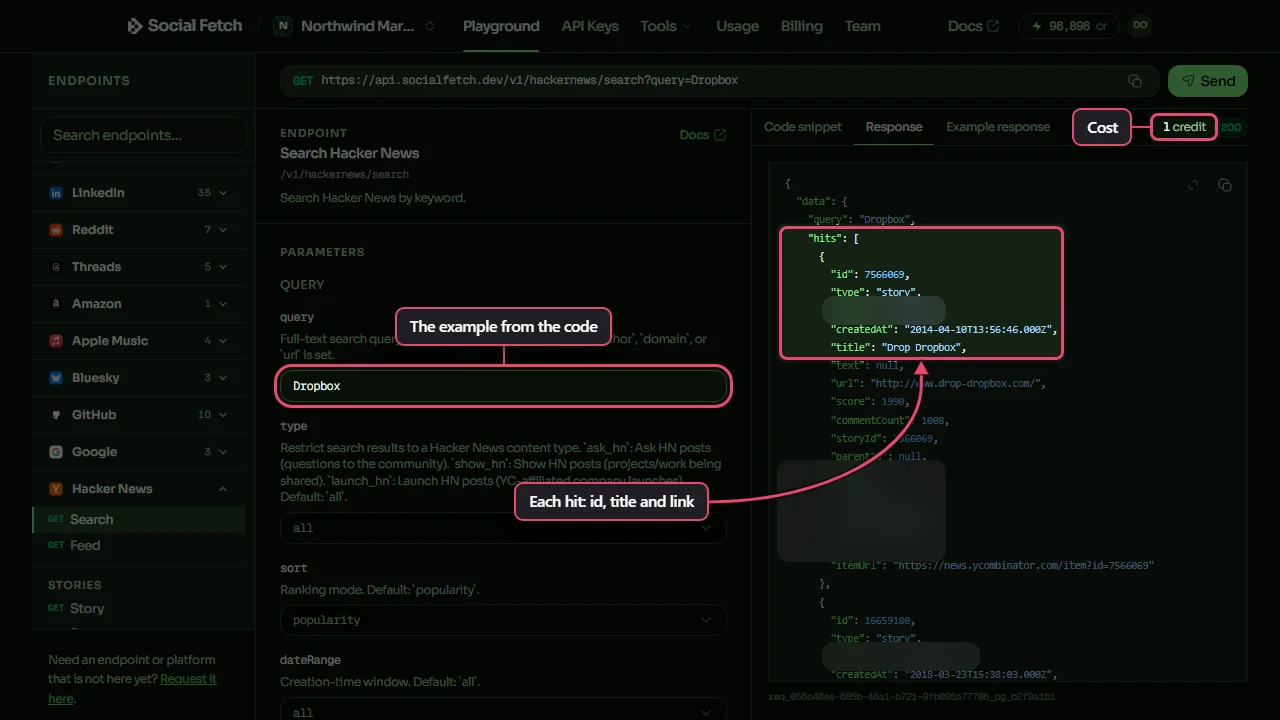
Task: Click the request ID text below the response
Action: [x=911, y=697]
